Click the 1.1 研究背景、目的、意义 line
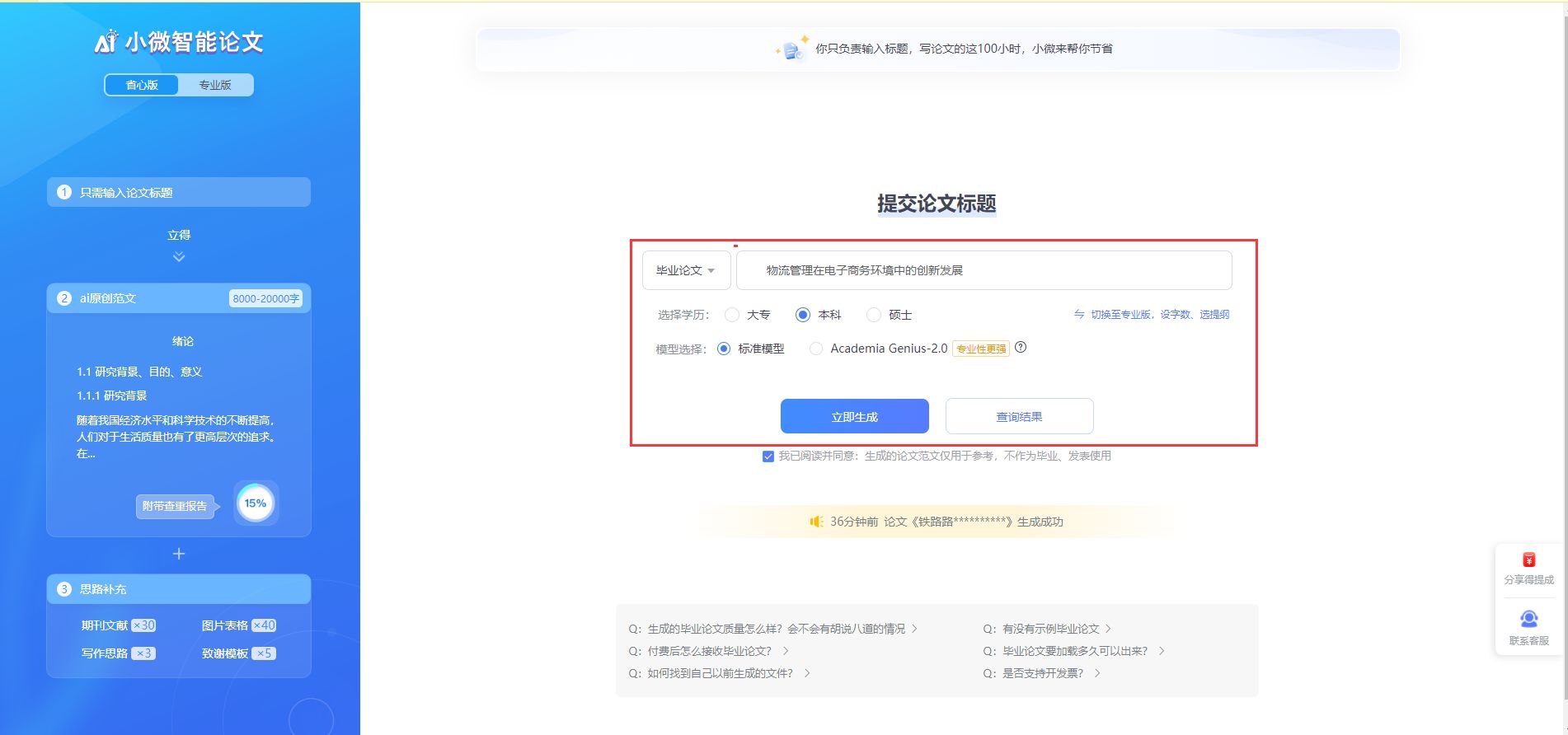Image resolution: width=1568 pixels, height=735 pixels. 139,372
